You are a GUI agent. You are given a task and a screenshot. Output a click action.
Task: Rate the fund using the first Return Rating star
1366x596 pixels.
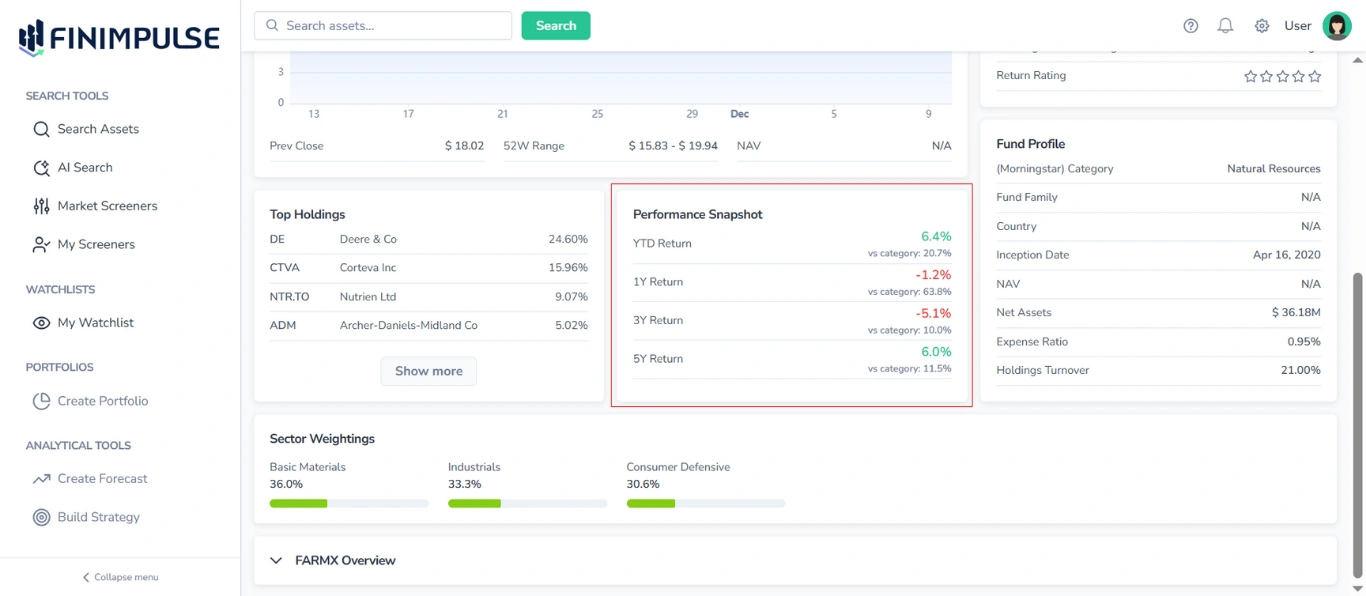[x=1249, y=75]
